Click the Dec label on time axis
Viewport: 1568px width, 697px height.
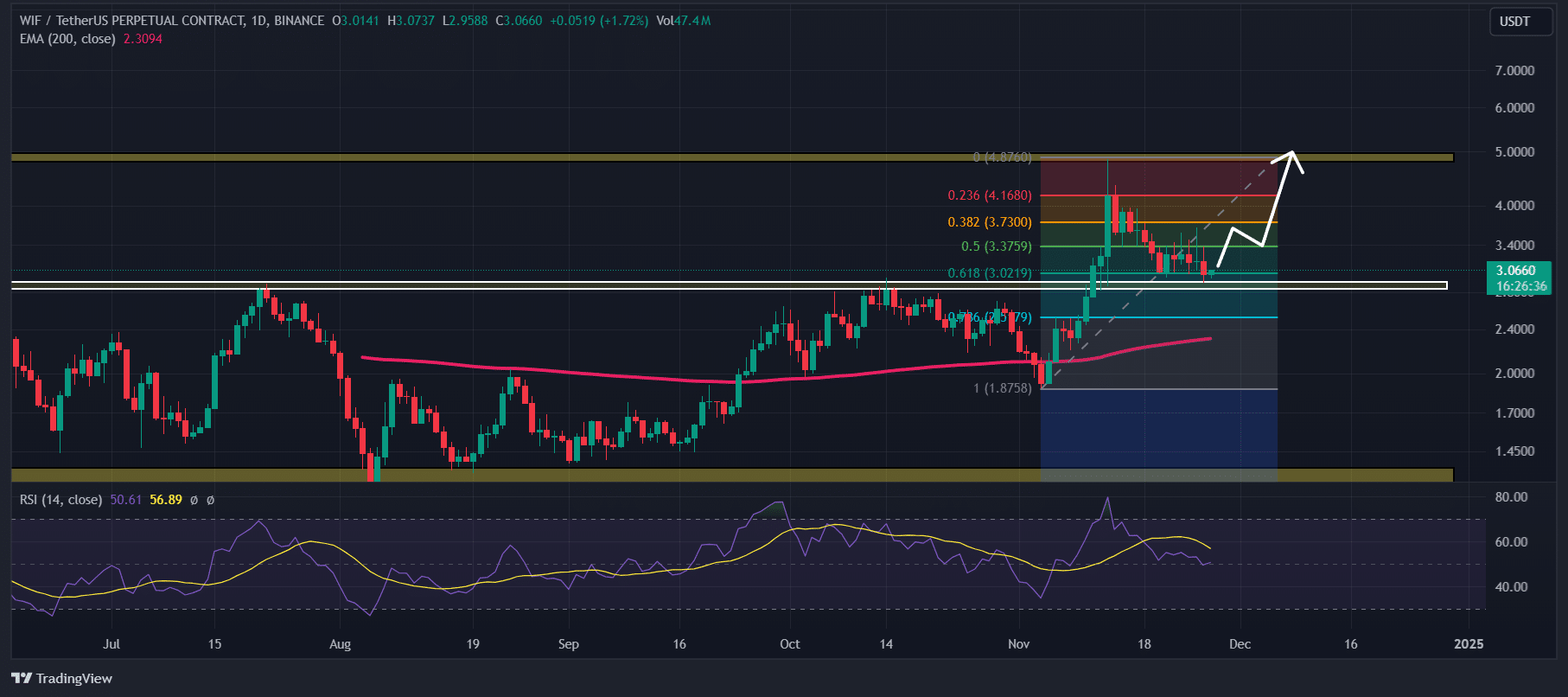pyautogui.click(x=1240, y=643)
